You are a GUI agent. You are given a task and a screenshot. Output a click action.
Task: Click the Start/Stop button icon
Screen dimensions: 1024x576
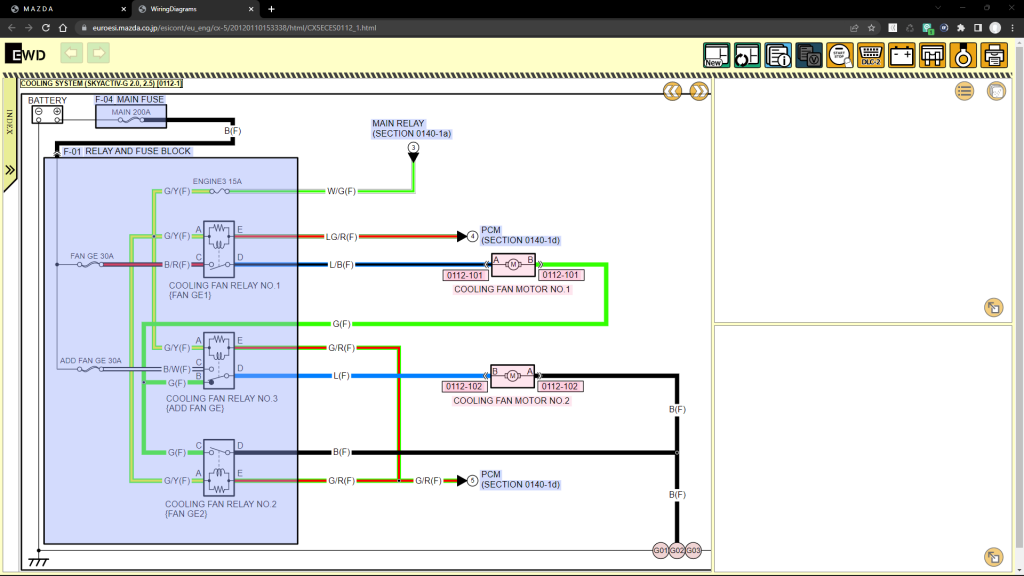pos(840,56)
